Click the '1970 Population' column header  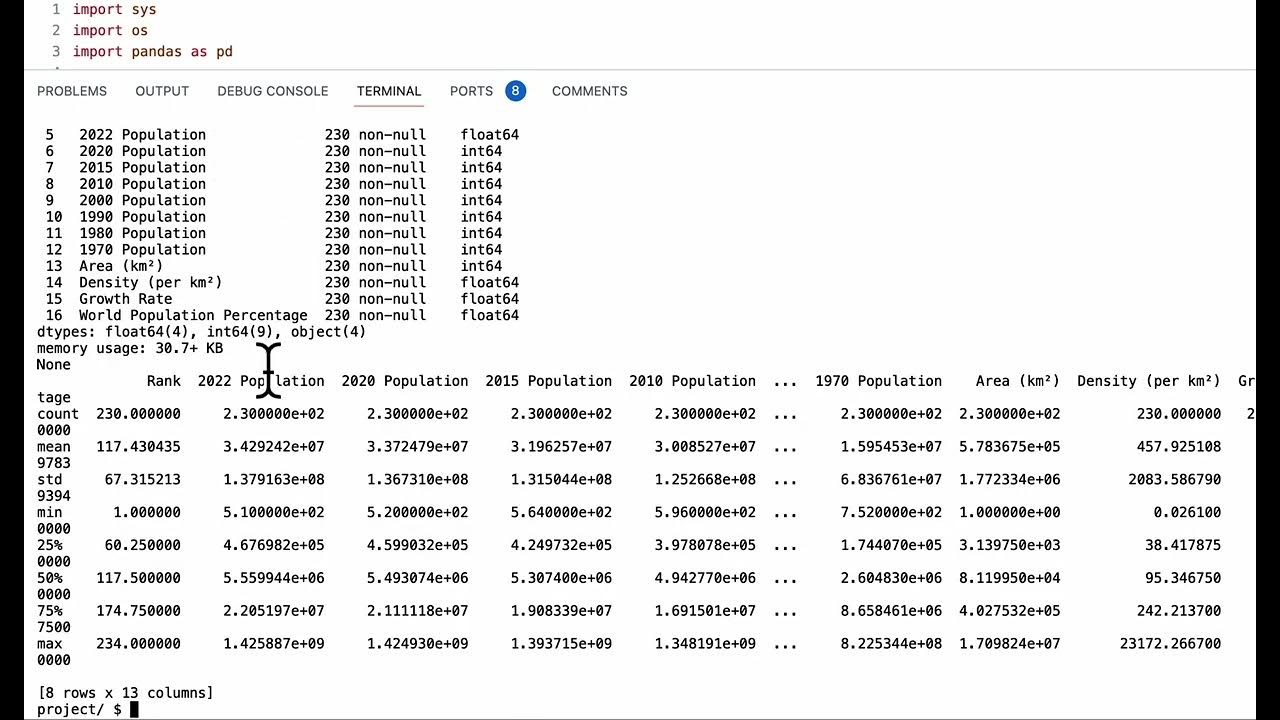(x=878, y=381)
